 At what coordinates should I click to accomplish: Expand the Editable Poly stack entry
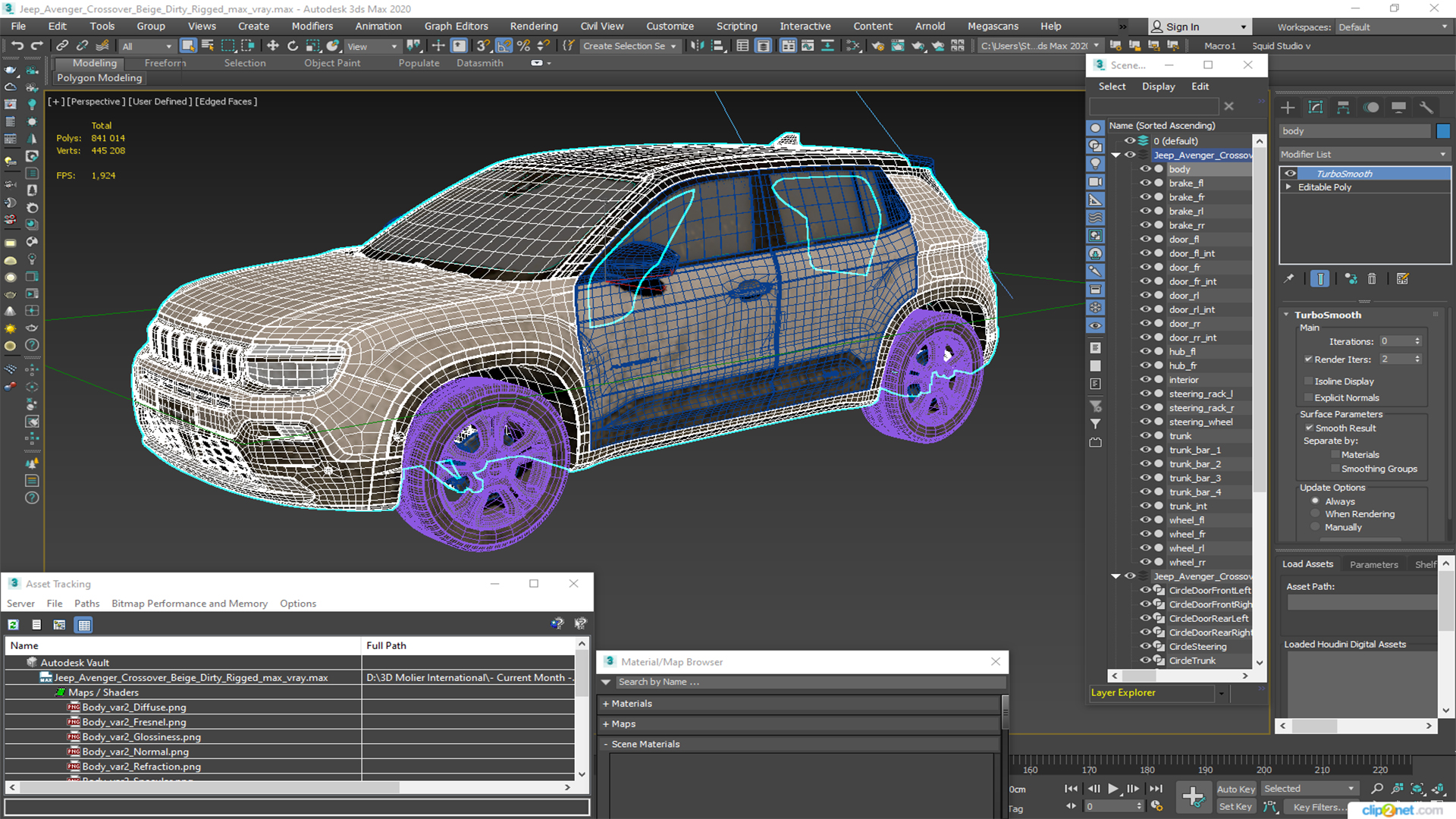point(1288,187)
